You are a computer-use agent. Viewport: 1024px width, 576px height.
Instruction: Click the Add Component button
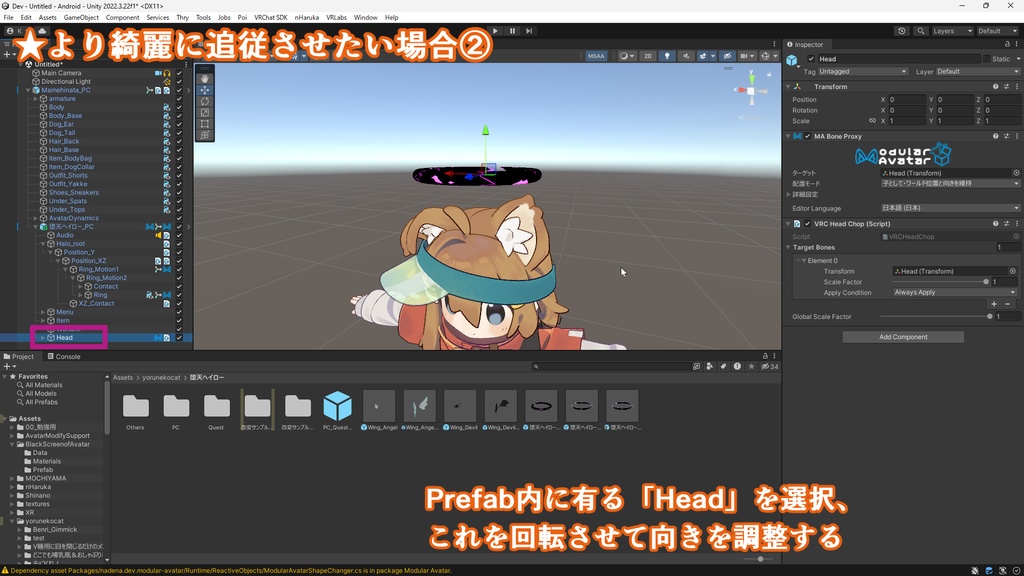coord(902,336)
